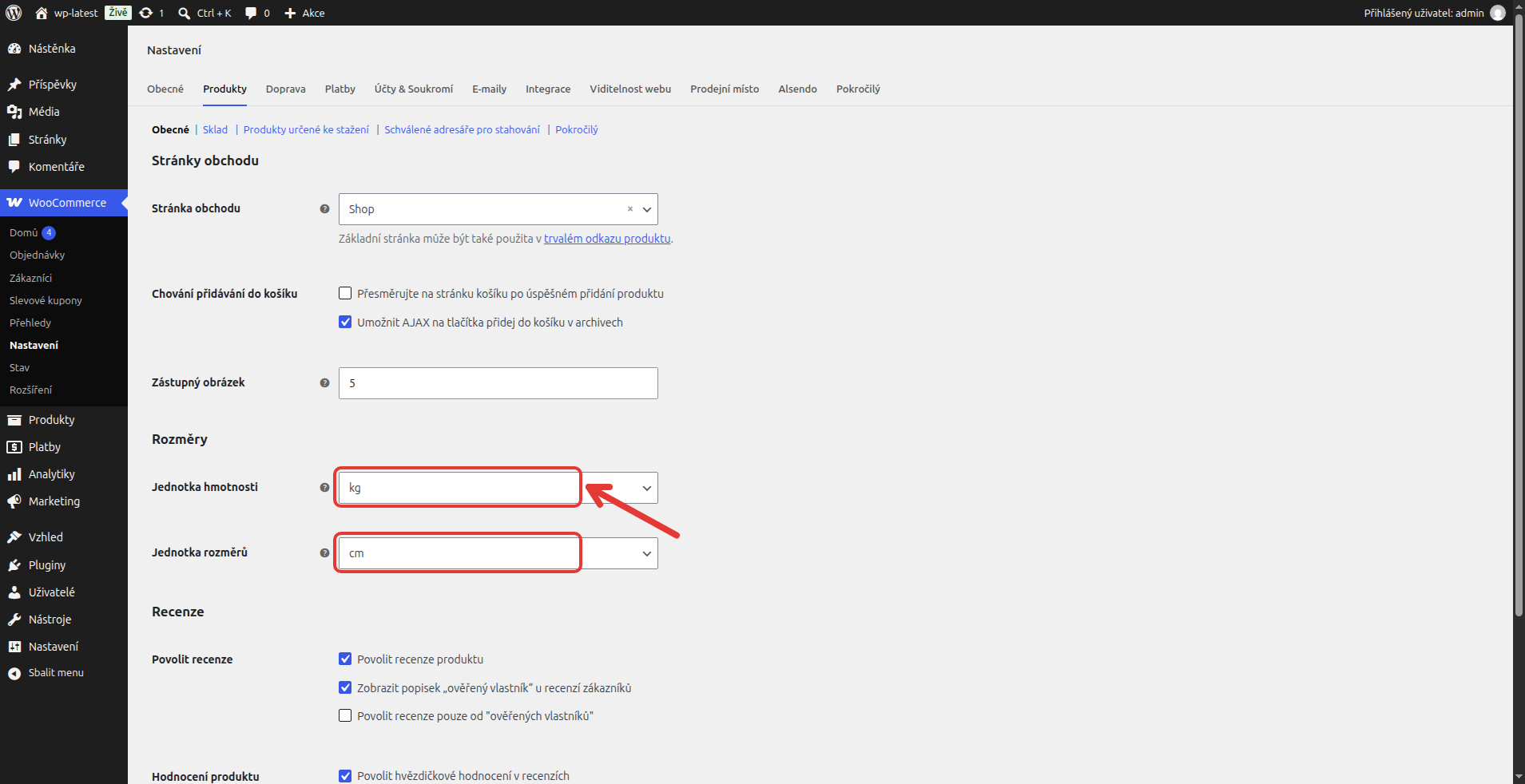
Task: Click help icon next to Zástupný obrázek
Action: tap(324, 383)
